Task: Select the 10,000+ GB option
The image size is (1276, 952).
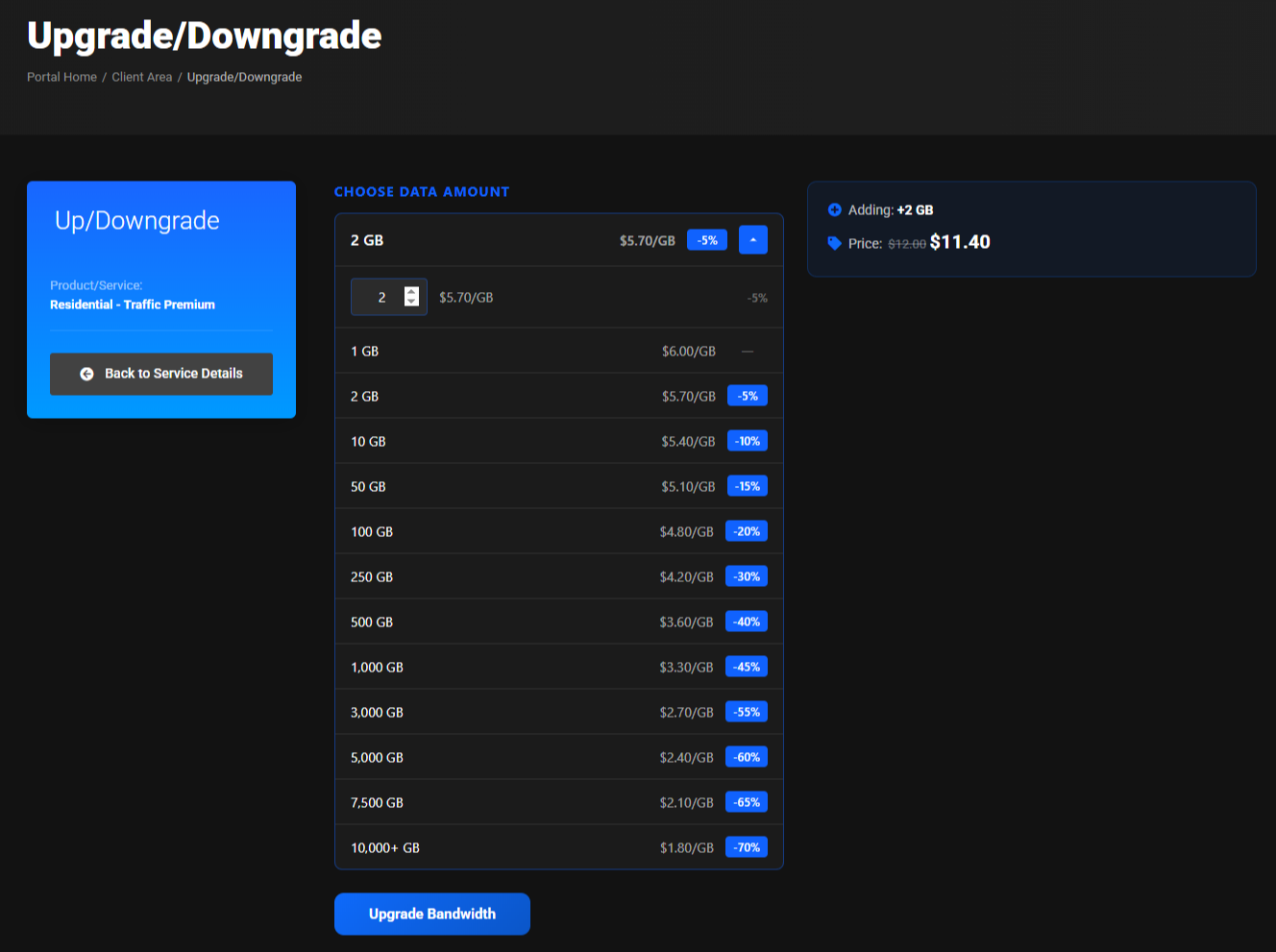Action: pyautogui.click(x=559, y=847)
